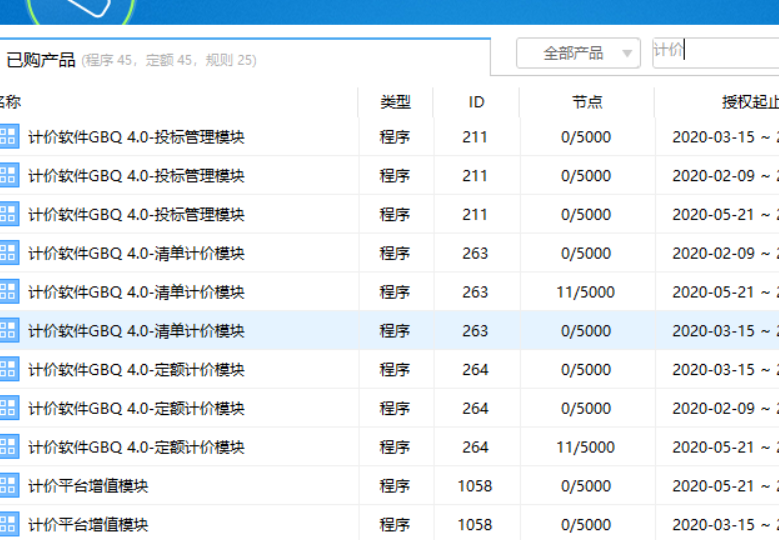779x540 pixels.
Task: Select the 清单计价模块 name in the 2020-02-09 row
Action: (137, 253)
